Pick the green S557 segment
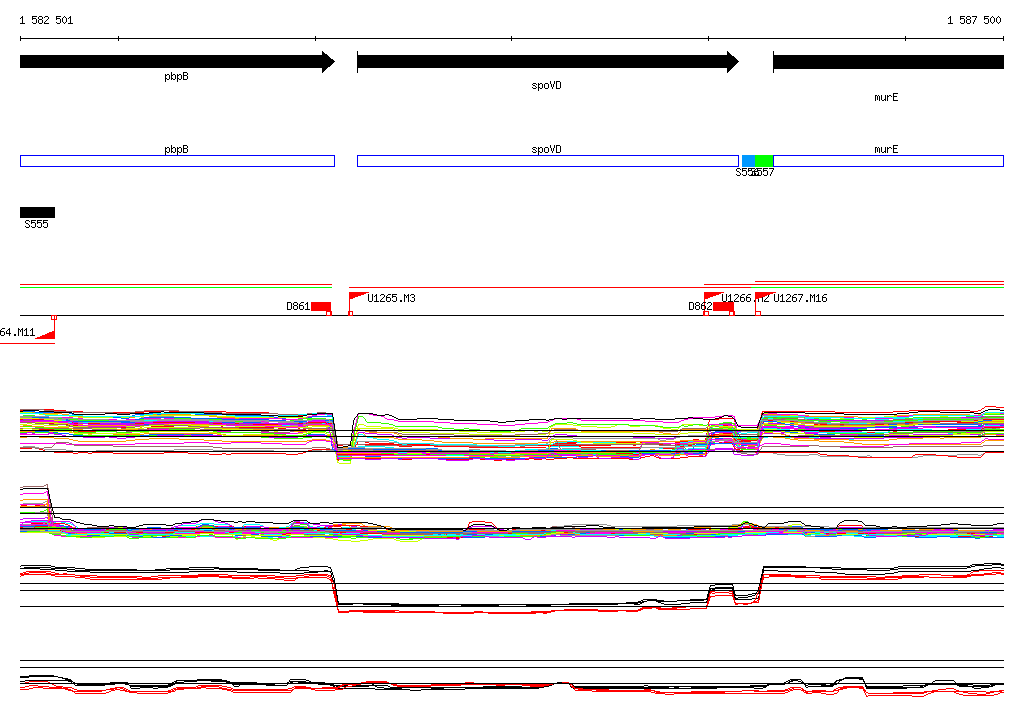 click(764, 161)
